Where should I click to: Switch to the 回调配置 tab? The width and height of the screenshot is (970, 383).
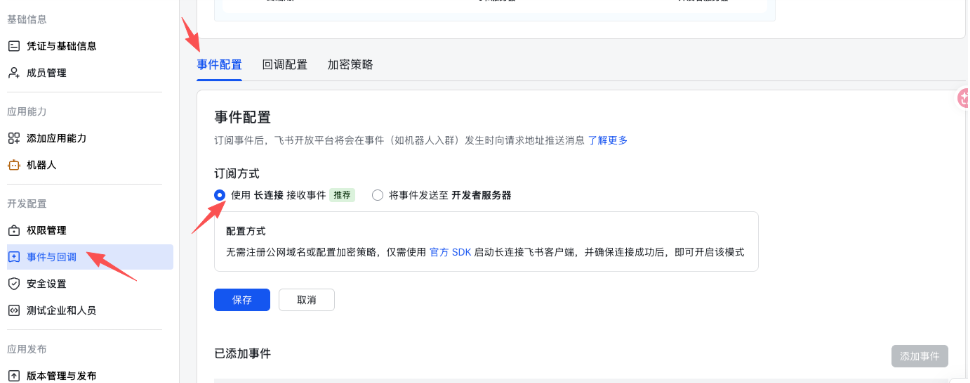click(x=285, y=64)
